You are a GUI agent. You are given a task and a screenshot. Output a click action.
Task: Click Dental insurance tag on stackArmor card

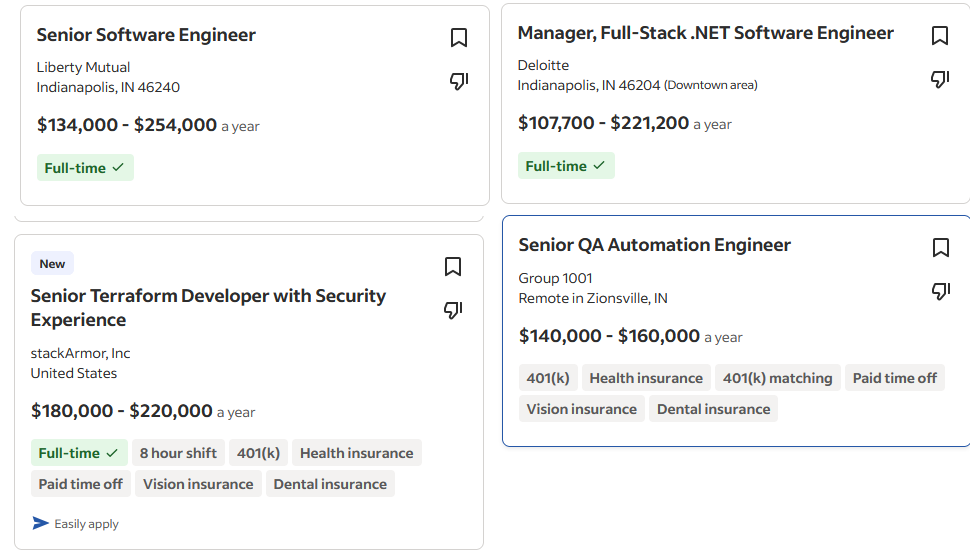pos(330,484)
